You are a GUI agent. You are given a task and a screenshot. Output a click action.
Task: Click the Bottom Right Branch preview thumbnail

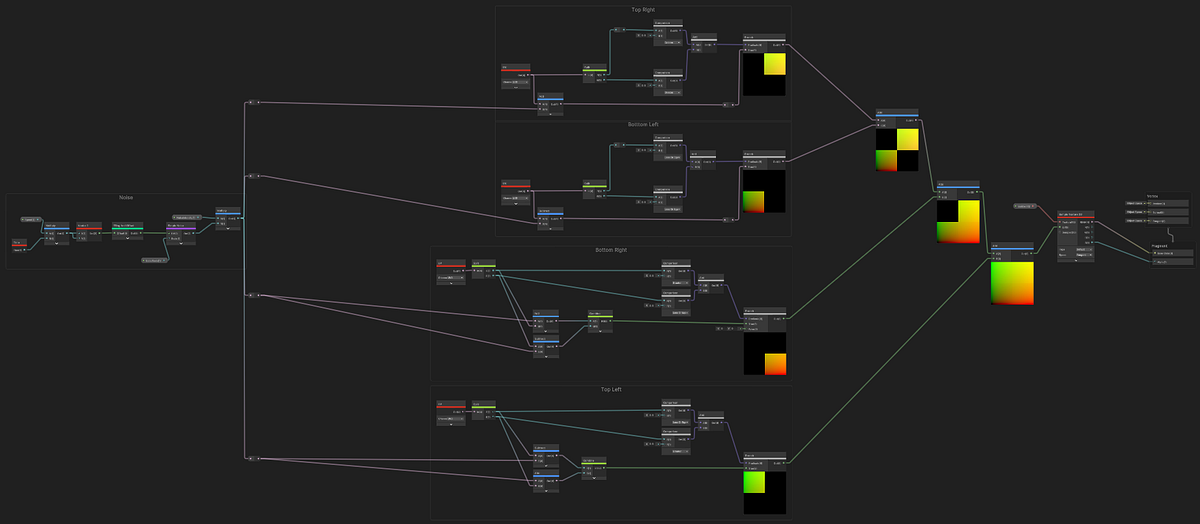[x=765, y=354]
